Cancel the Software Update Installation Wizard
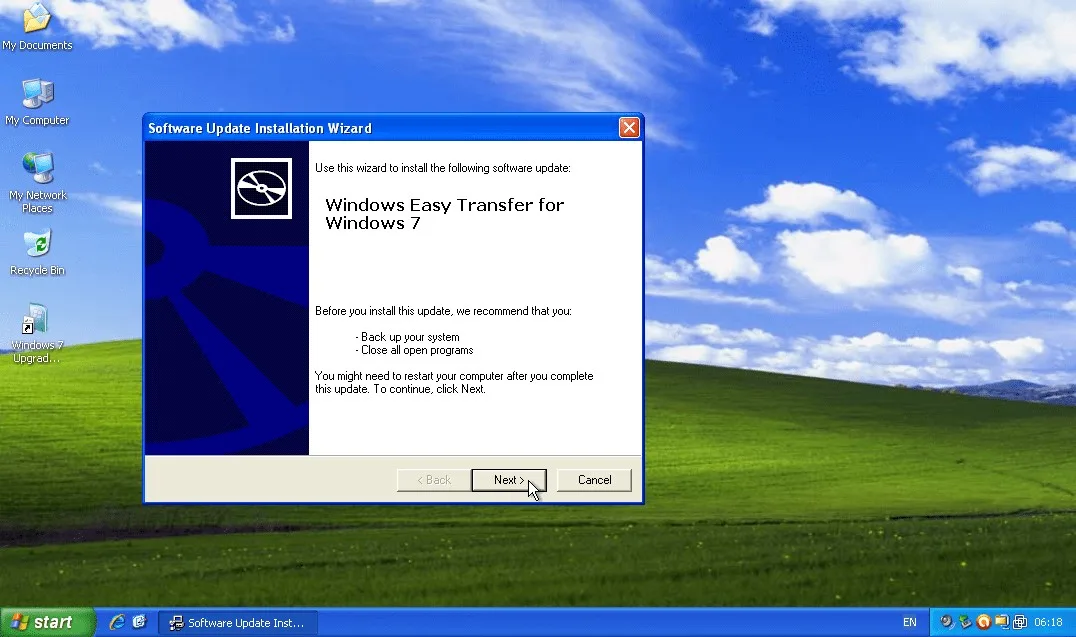1076x637 pixels. click(594, 480)
